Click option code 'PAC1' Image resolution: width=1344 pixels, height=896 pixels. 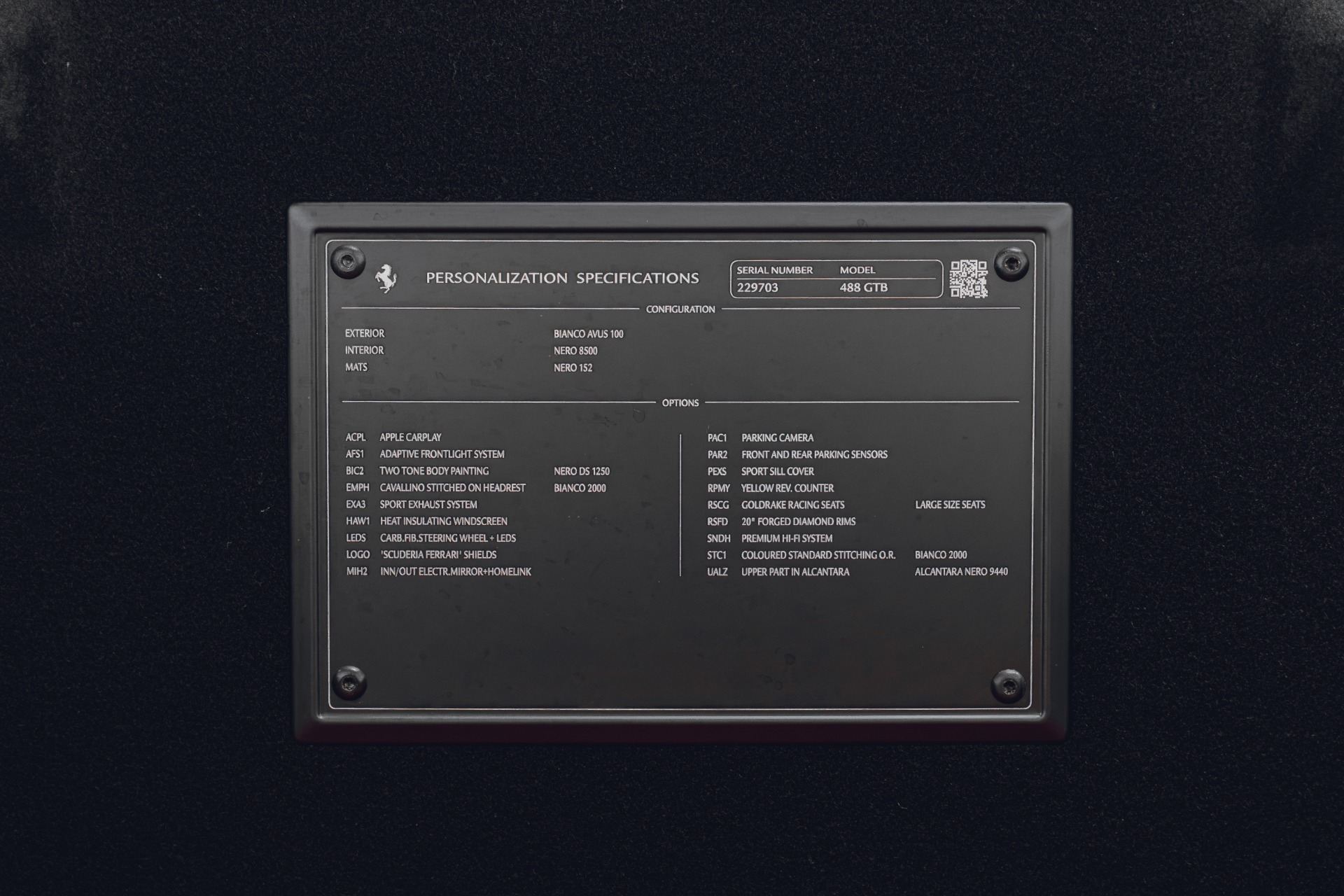click(x=717, y=437)
